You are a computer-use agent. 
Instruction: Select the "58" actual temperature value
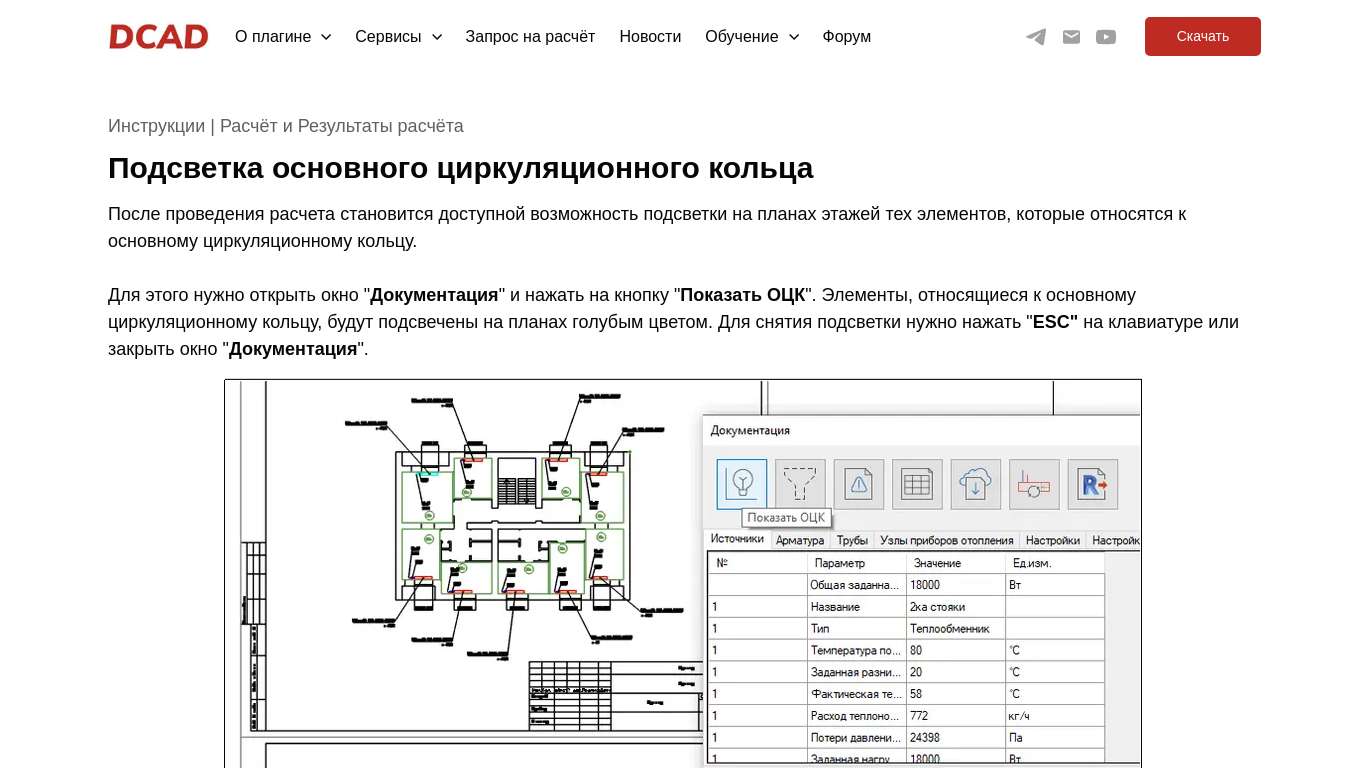coord(955,694)
